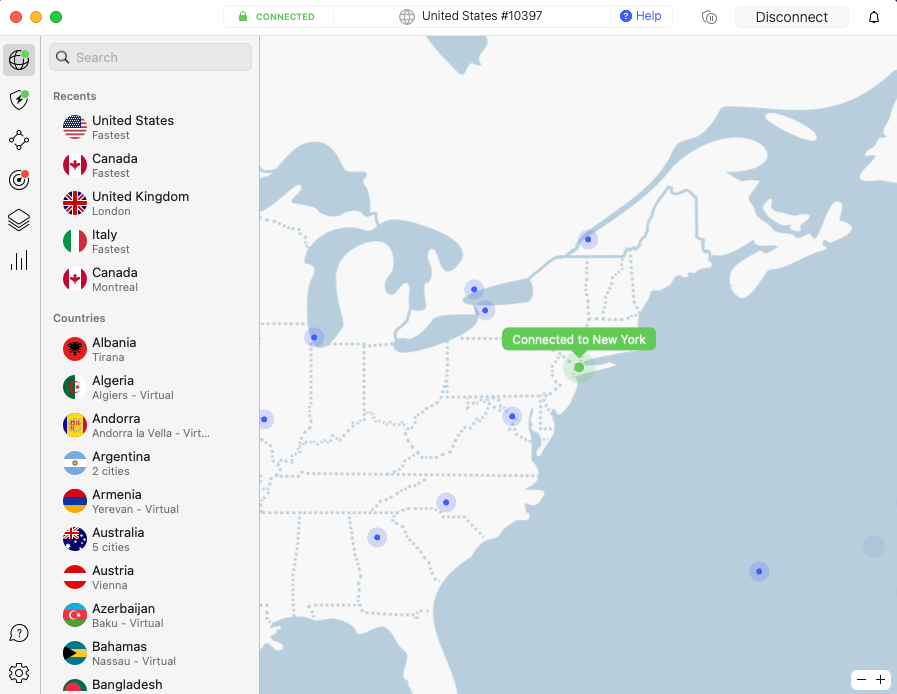
Task: Click the Austria flag icon
Action: [75, 577]
